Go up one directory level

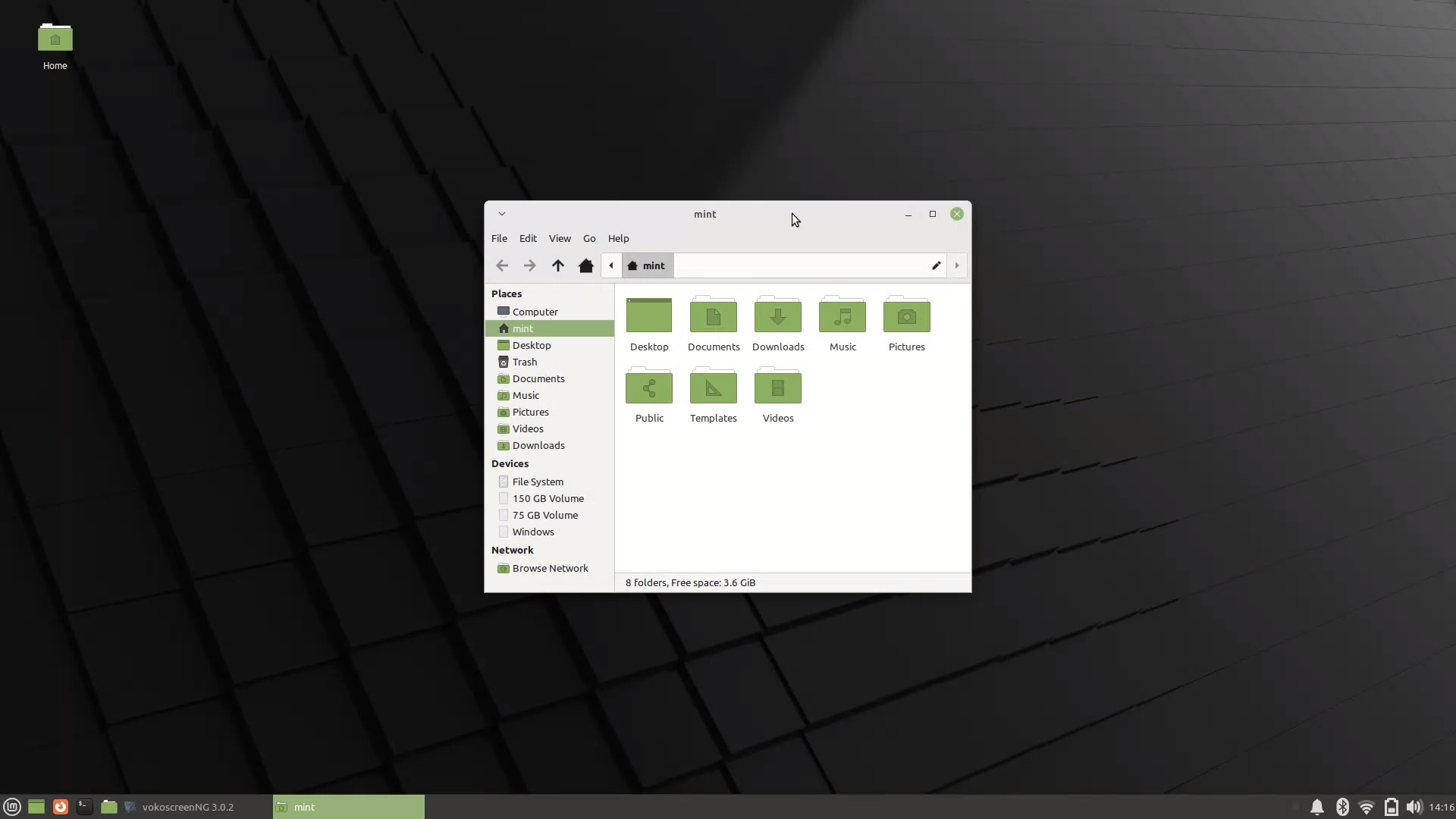(x=558, y=265)
